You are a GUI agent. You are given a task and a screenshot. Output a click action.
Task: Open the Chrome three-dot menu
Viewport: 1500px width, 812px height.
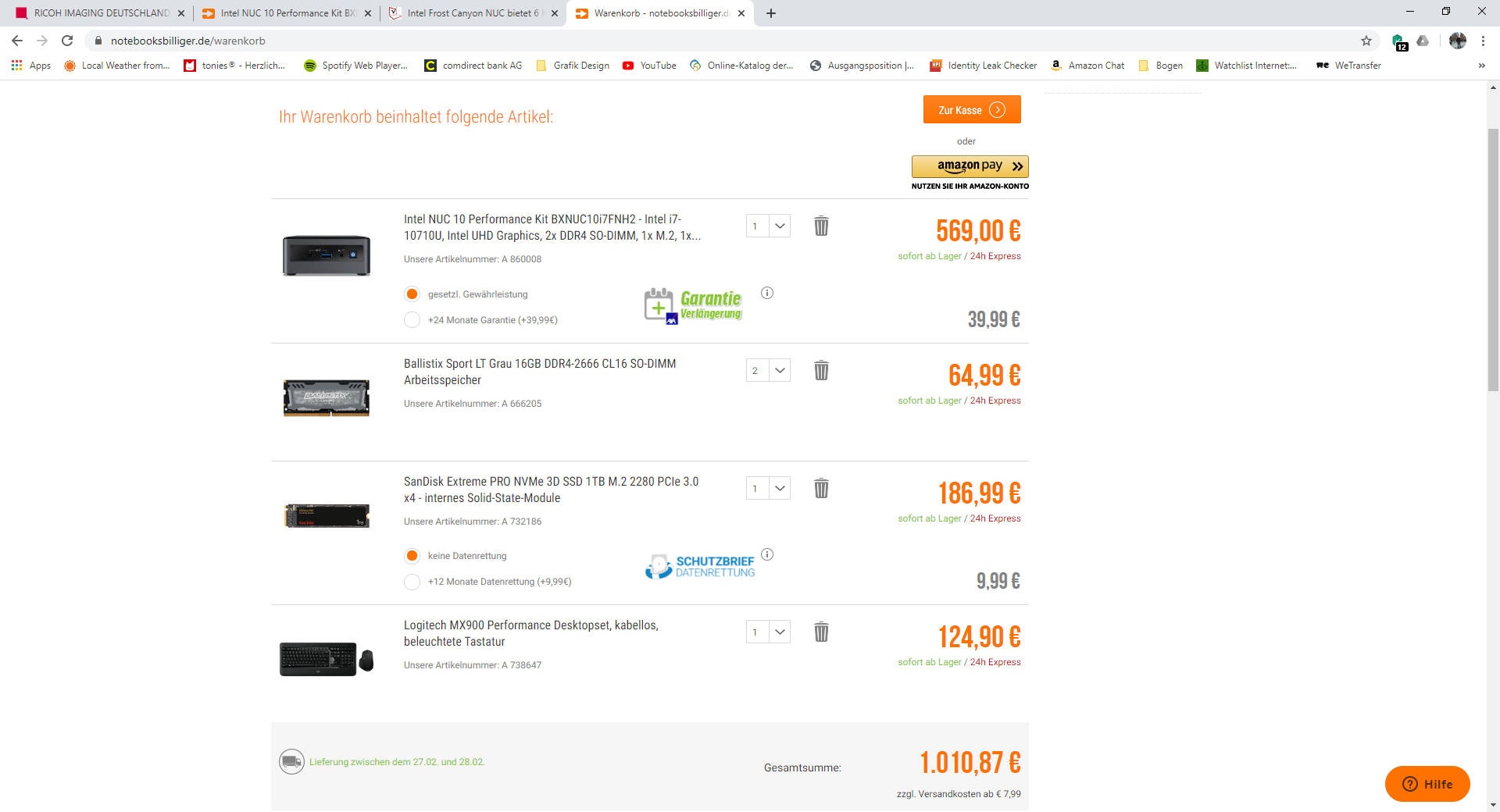[1483, 41]
